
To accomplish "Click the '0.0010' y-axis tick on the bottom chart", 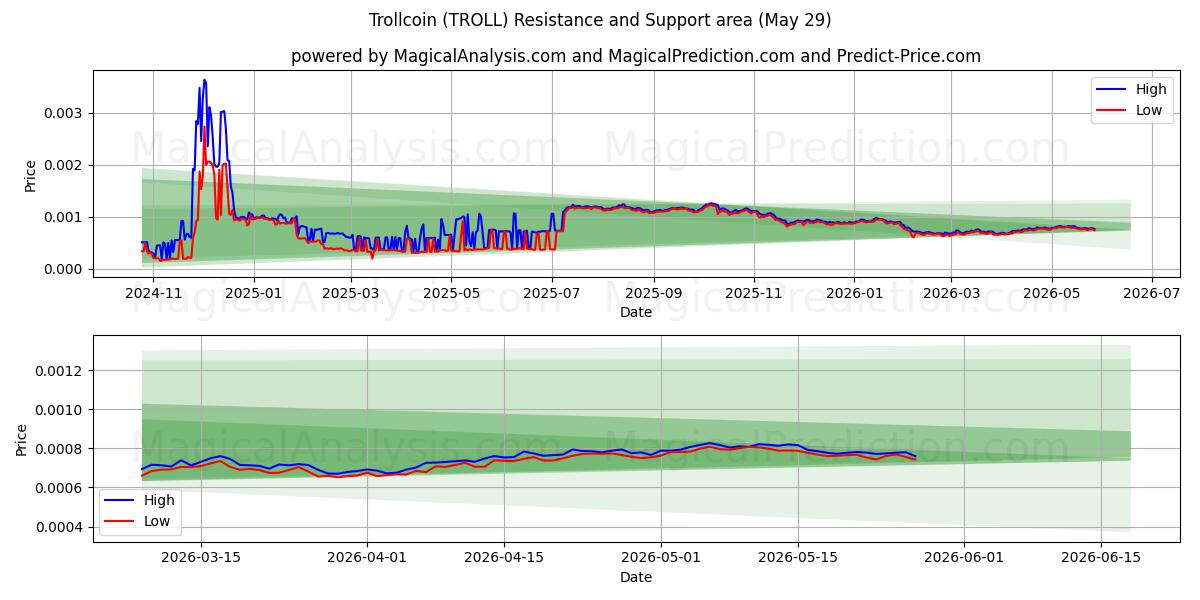I will tap(61, 410).
